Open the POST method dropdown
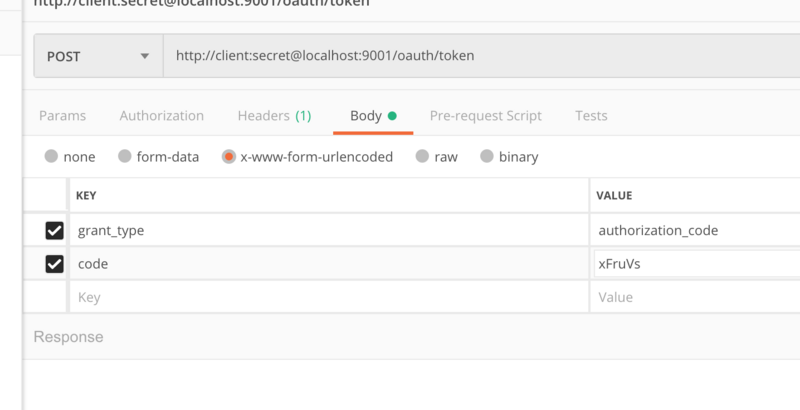This screenshot has height=410, width=800. click(x=98, y=56)
